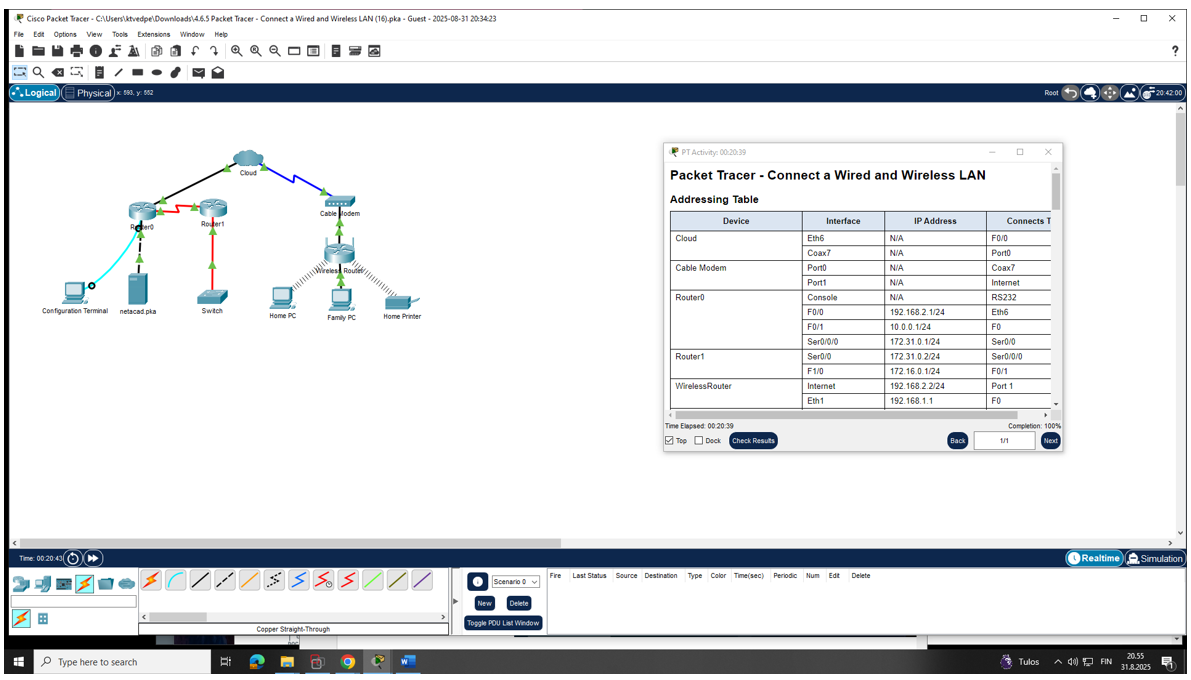Open Microsoft Word from taskbar

click(x=408, y=662)
